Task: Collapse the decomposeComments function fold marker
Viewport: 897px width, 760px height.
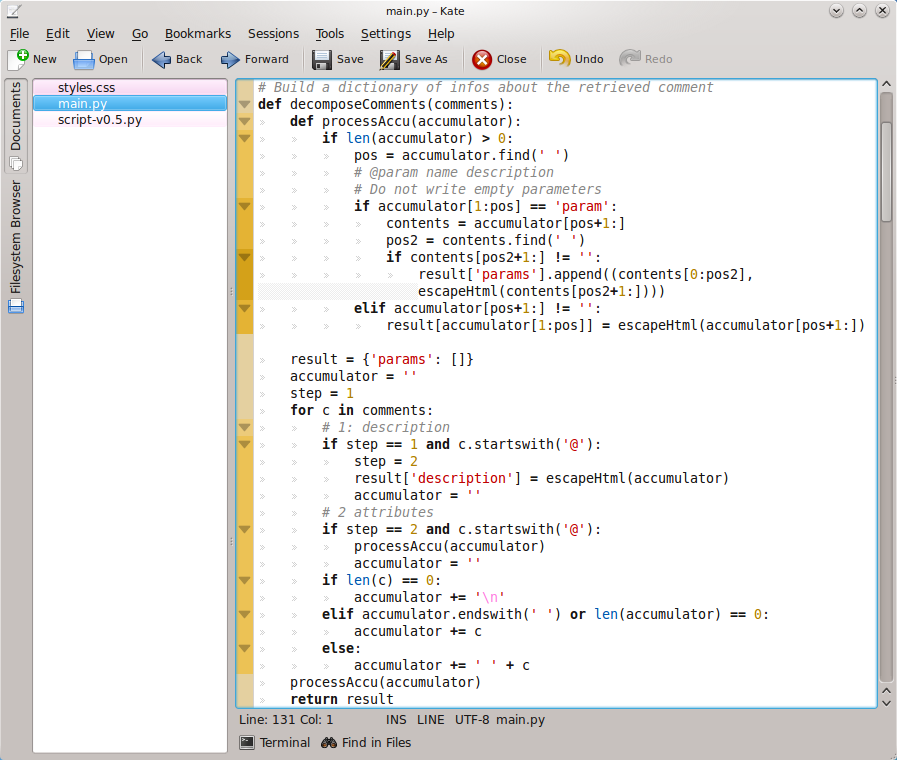Action: click(244, 104)
